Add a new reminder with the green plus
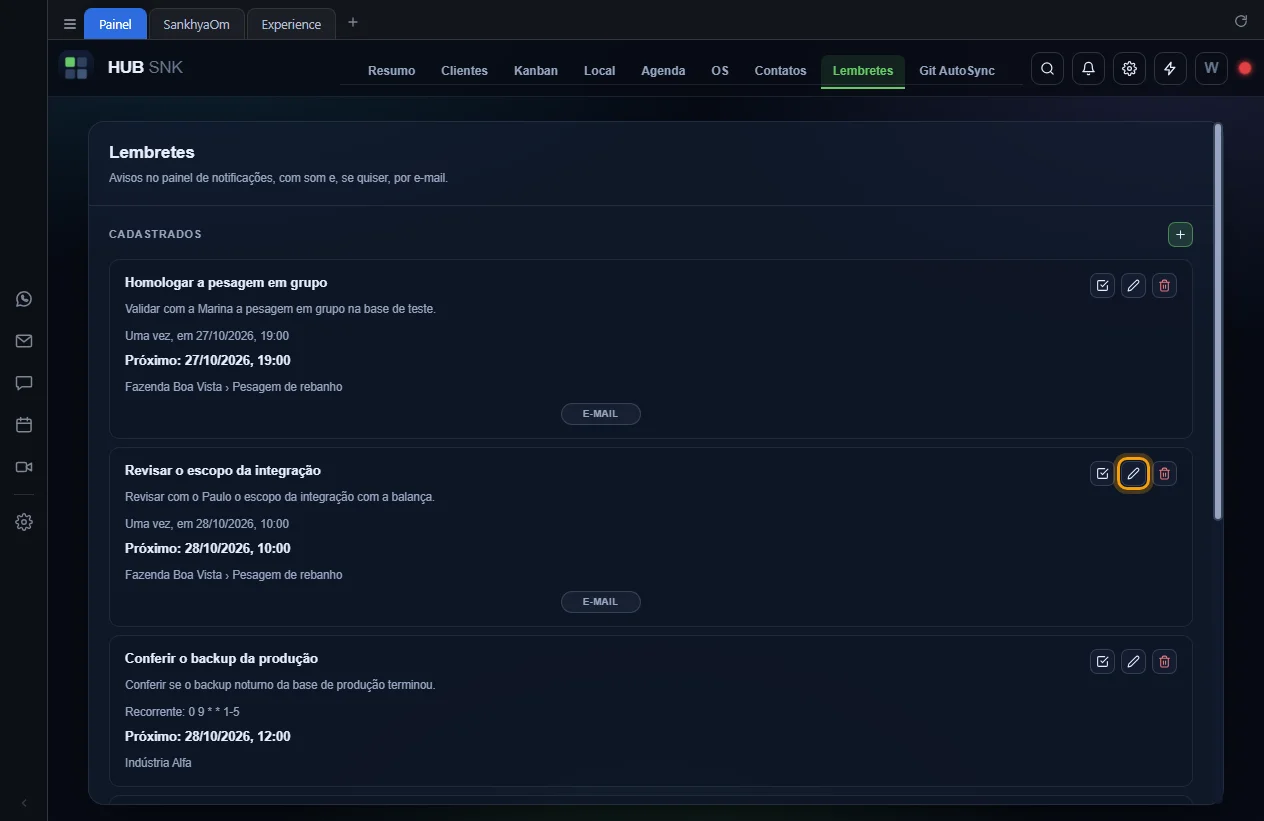This screenshot has height=821, width=1264. 1180,234
